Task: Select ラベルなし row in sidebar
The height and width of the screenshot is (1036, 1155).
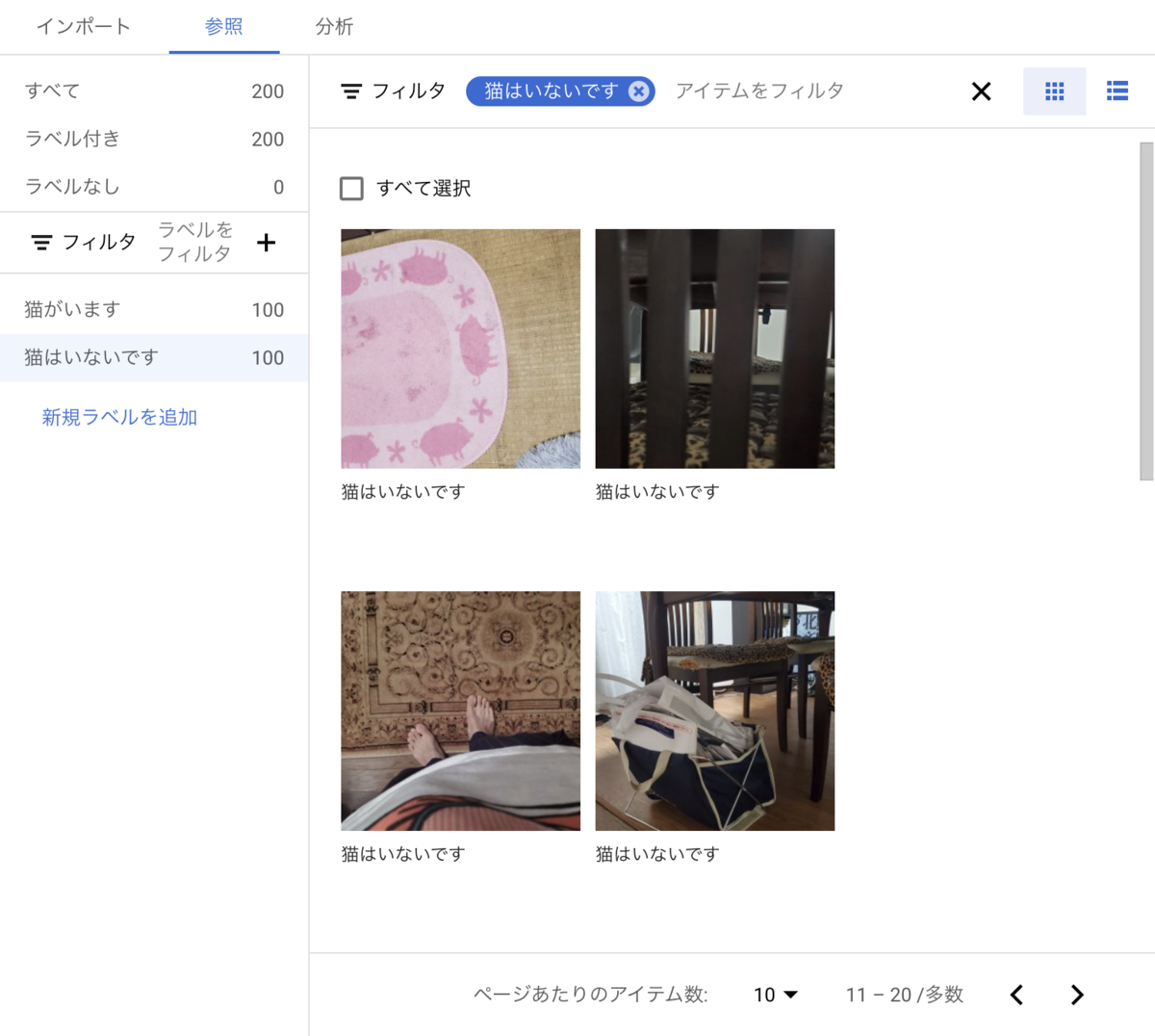Action: coord(154,187)
